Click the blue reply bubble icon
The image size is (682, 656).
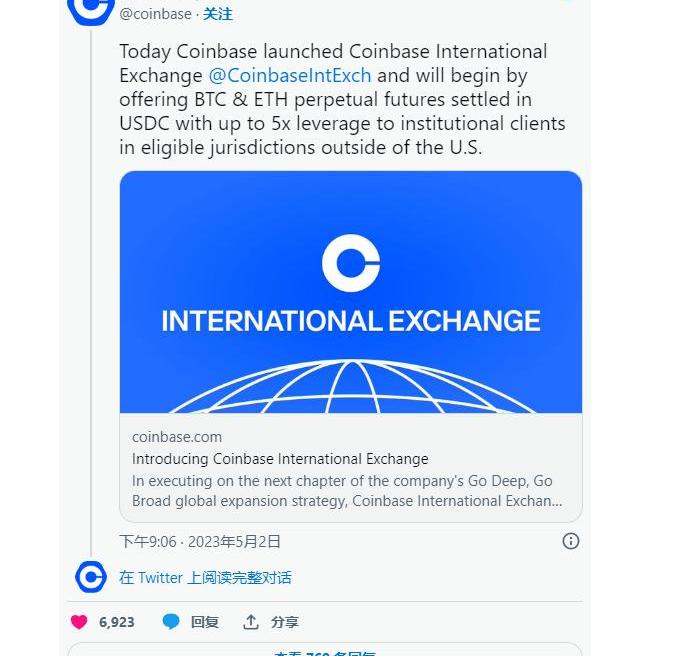point(171,622)
